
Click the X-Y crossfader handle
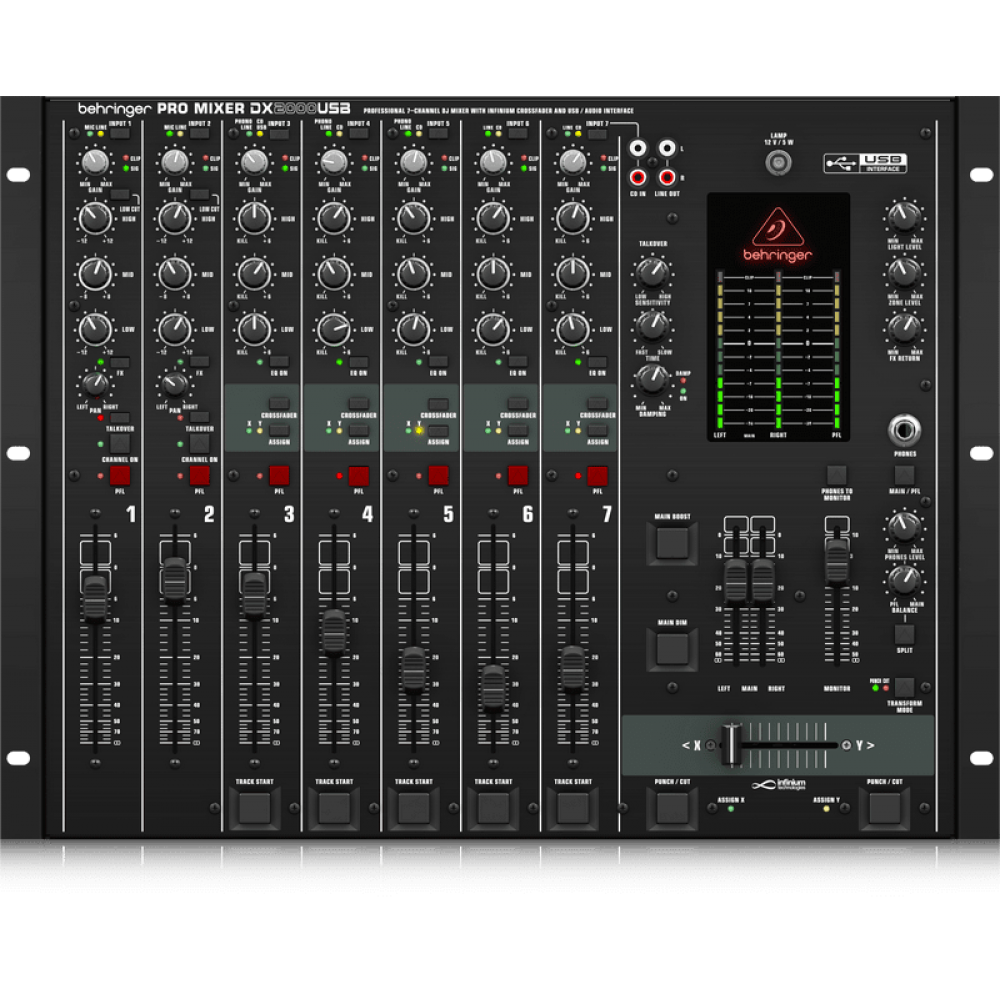click(732, 744)
